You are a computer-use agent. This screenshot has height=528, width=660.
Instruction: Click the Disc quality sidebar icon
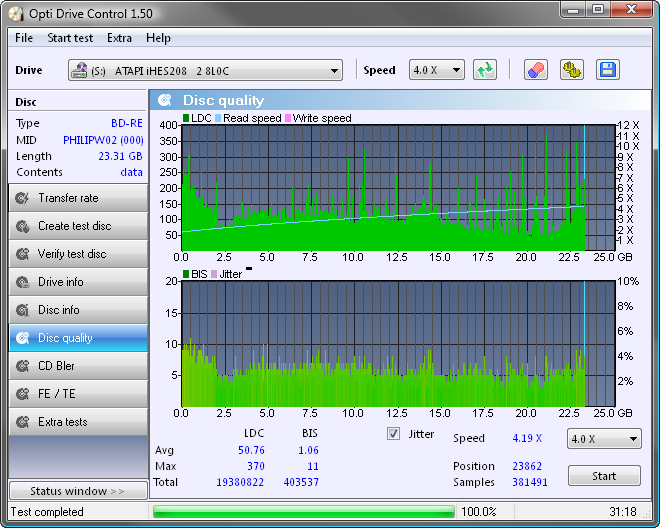(22, 338)
